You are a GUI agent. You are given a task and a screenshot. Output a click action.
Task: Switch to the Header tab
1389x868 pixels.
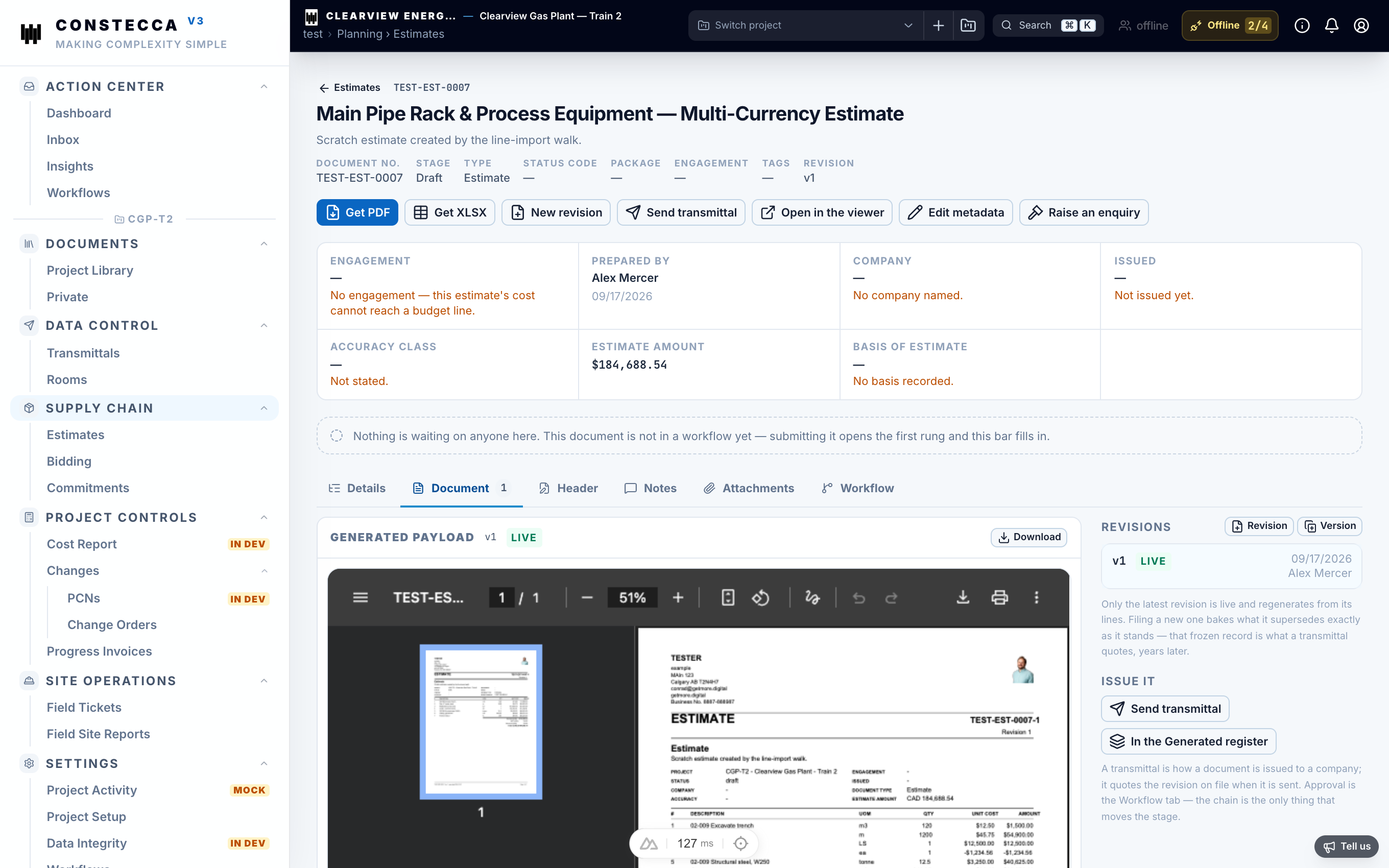pos(568,488)
